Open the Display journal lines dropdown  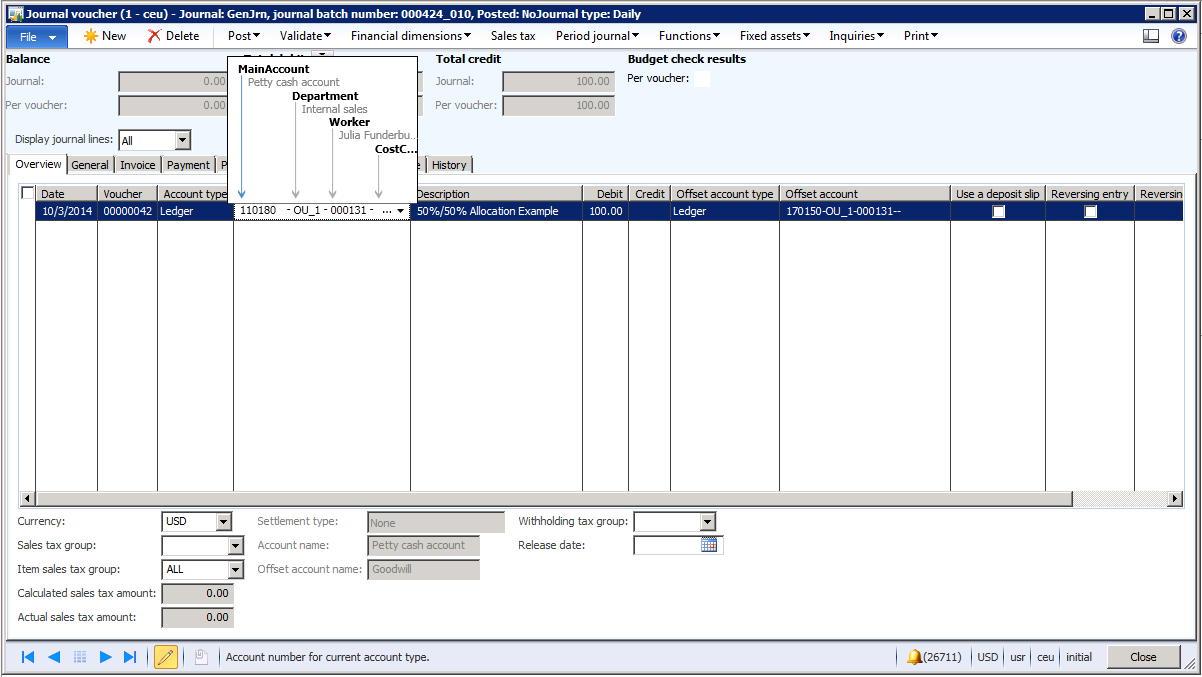point(182,141)
